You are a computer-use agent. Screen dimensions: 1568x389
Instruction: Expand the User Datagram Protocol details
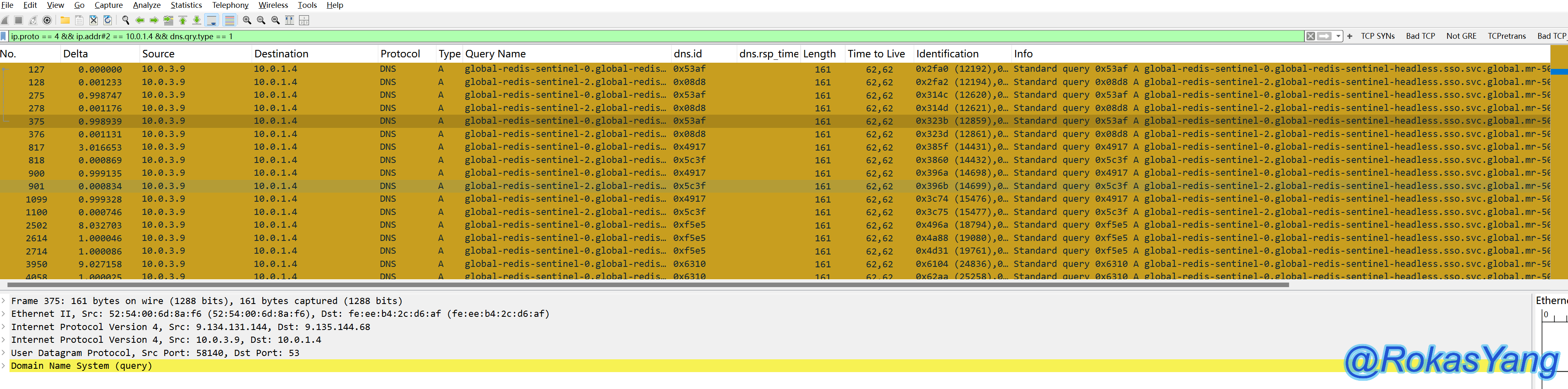pos(4,353)
